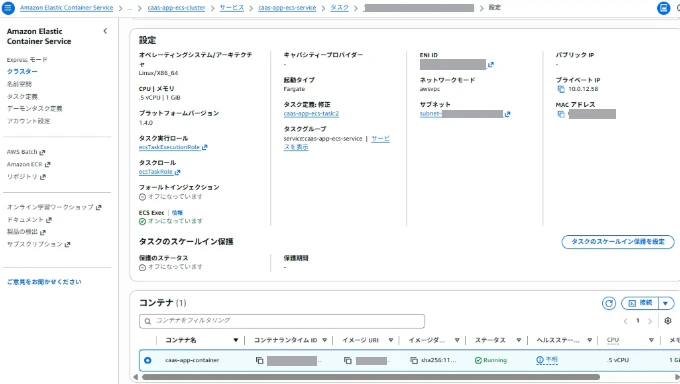The width and height of the screenshot is (680, 384).
Task: Click caas-app-ecs-cluster breadcrumb
Action: click(176, 8)
